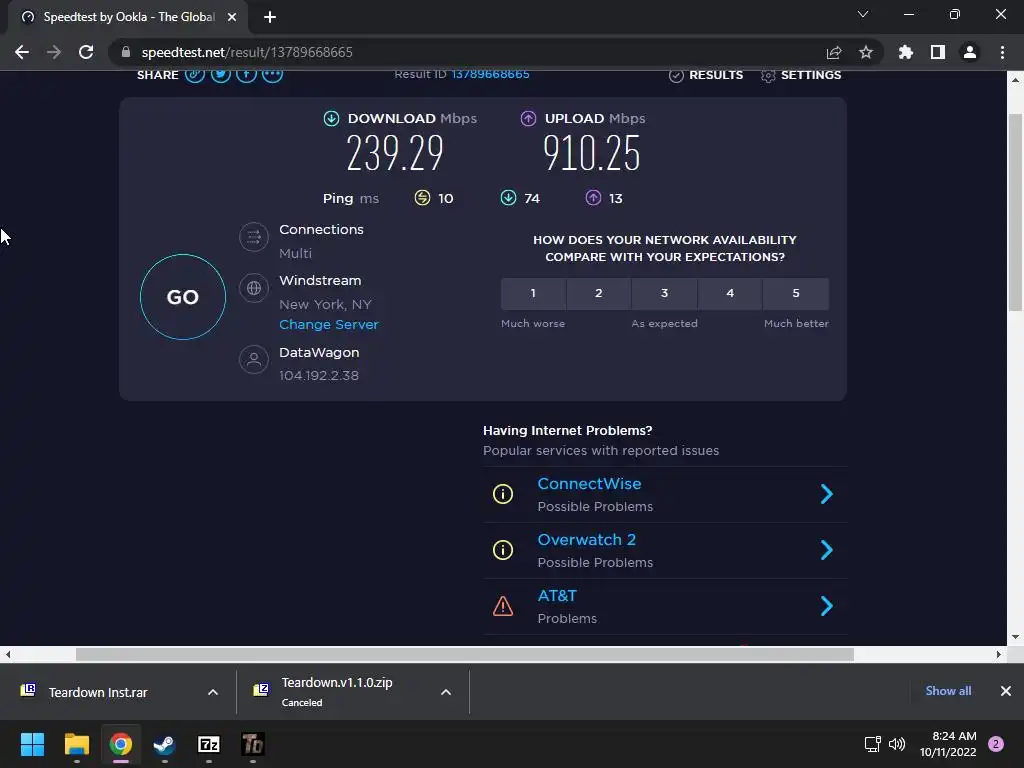The height and width of the screenshot is (768, 1024).
Task: Open the RESULTS page
Action: coord(706,75)
